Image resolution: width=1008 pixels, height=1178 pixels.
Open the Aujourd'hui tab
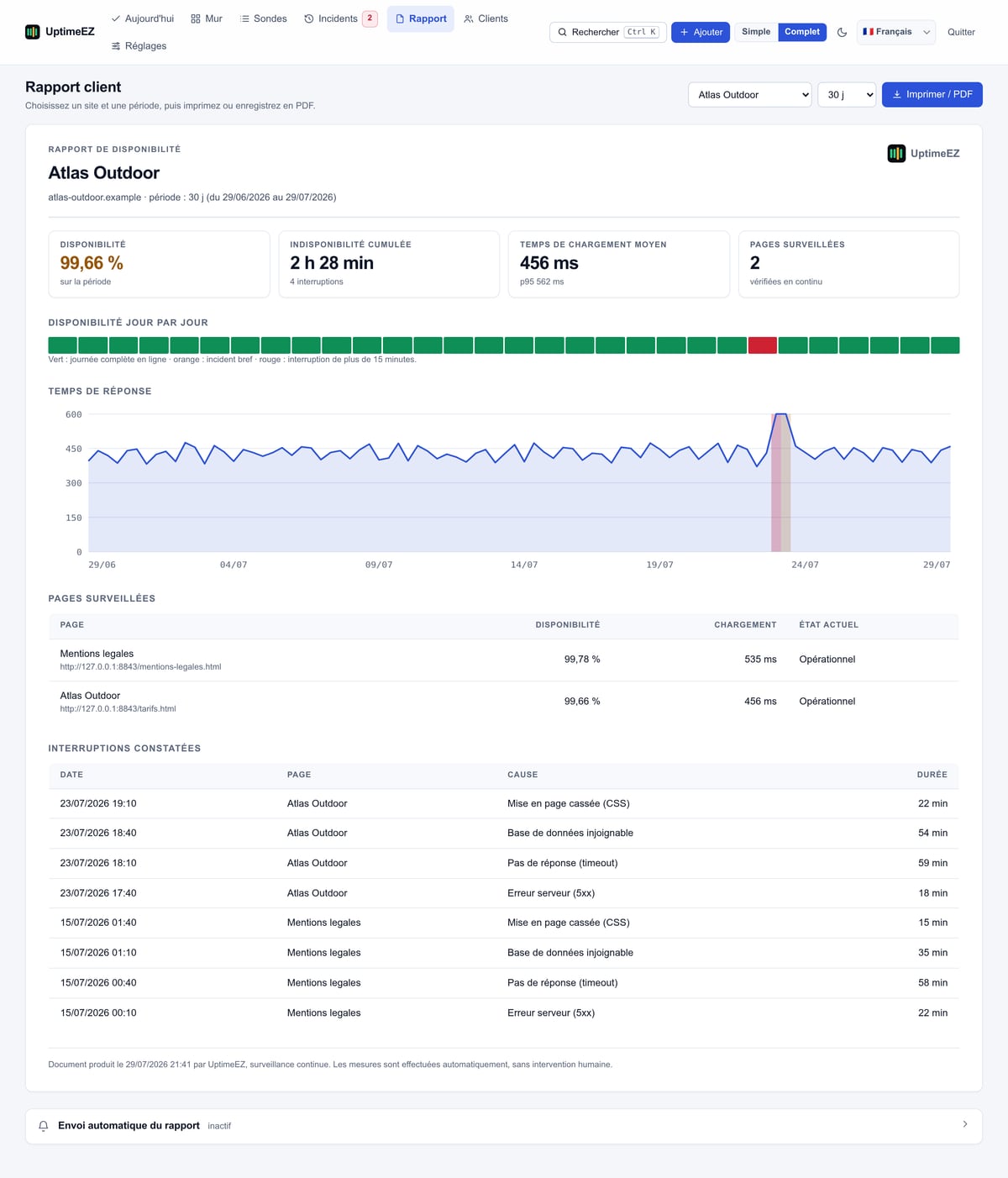tap(143, 18)
